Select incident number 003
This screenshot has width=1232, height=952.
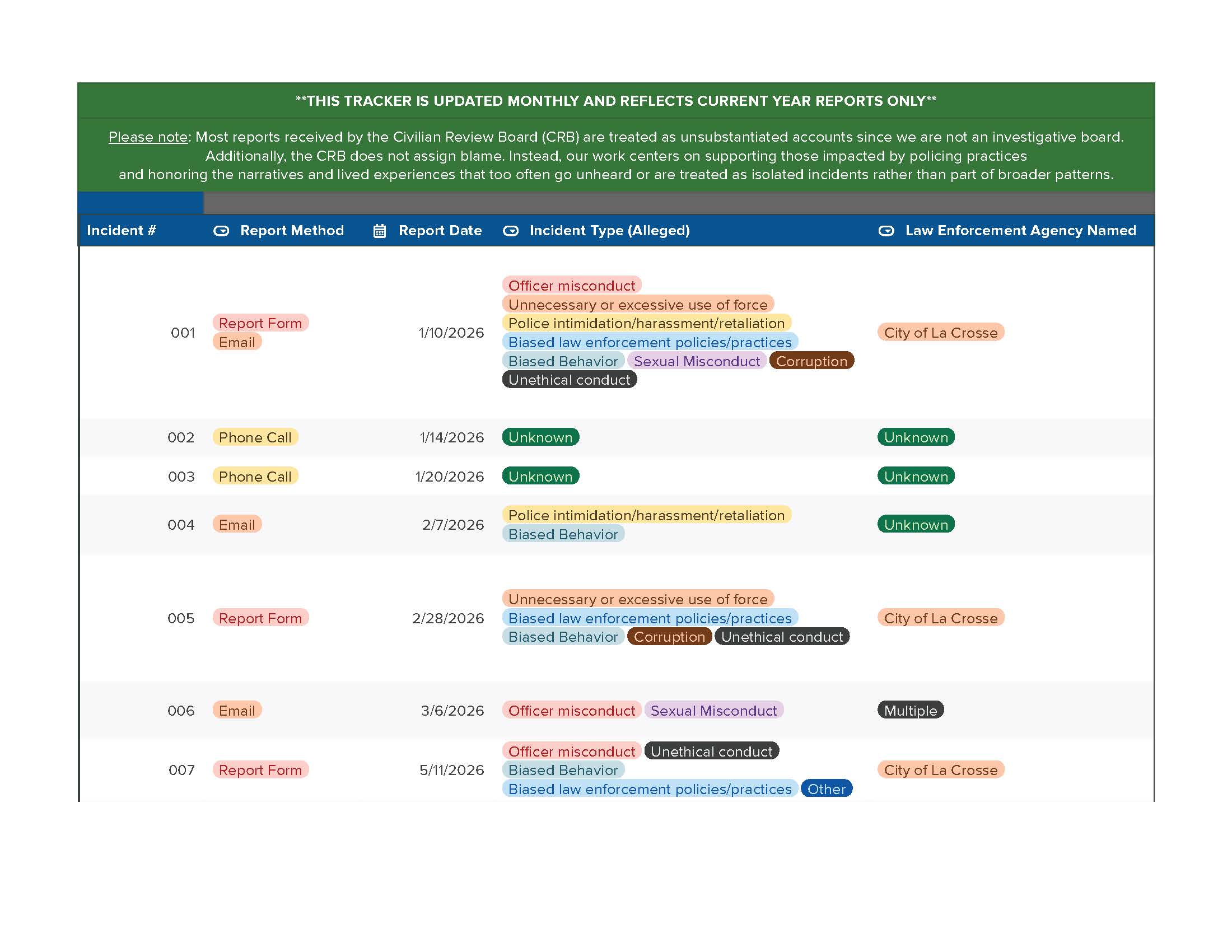click(x=181, y=477)
